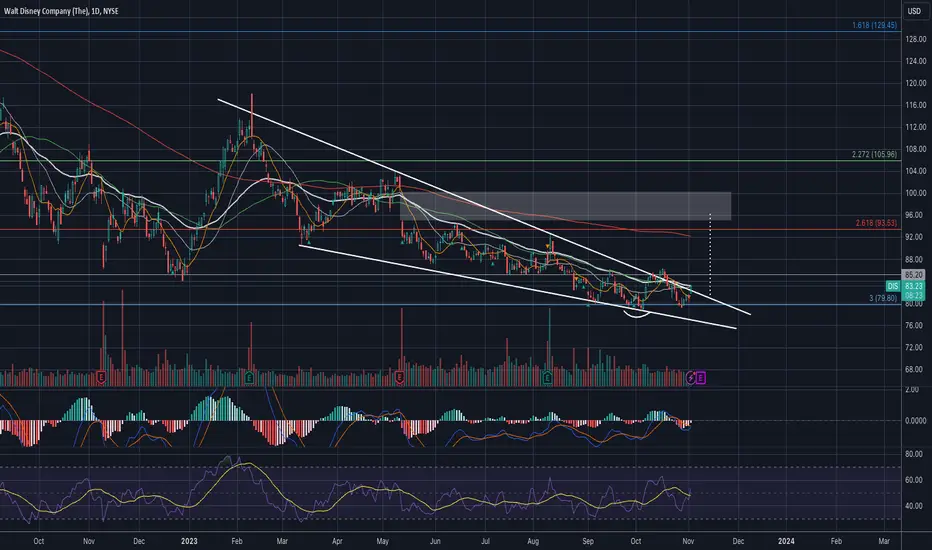Click the DIS symbol price tag

[893, 286]
